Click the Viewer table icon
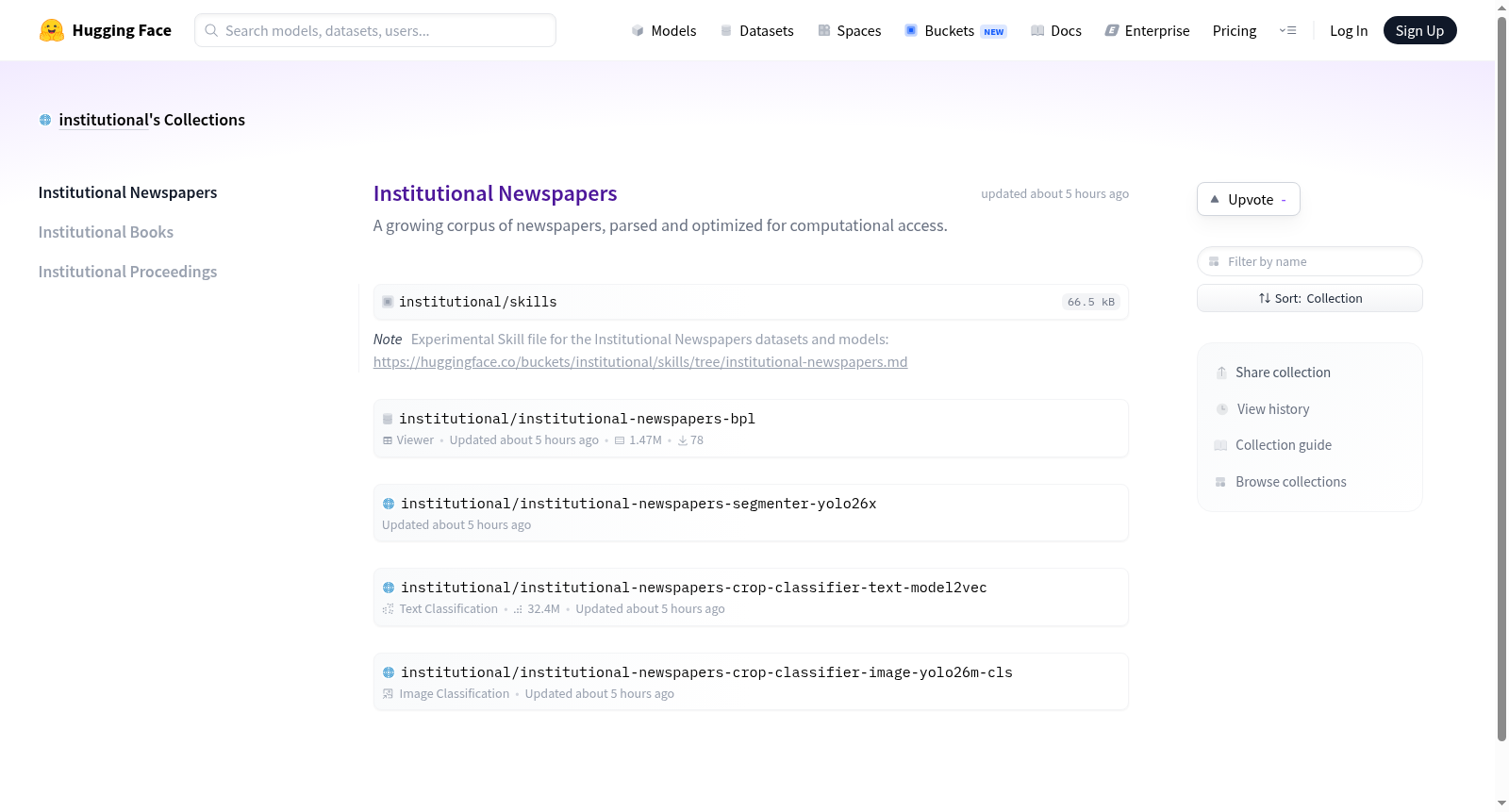The width and height of the screenshot is (1509, 812). (388, 440)
